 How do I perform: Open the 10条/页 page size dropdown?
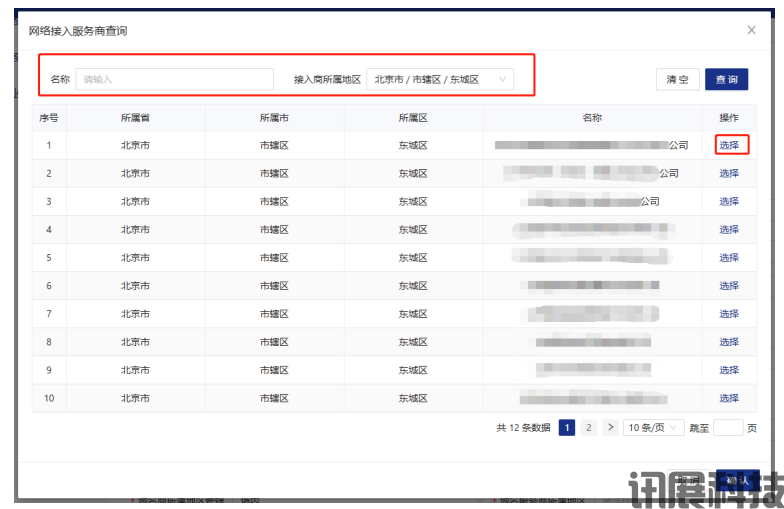tap(653, 428)
